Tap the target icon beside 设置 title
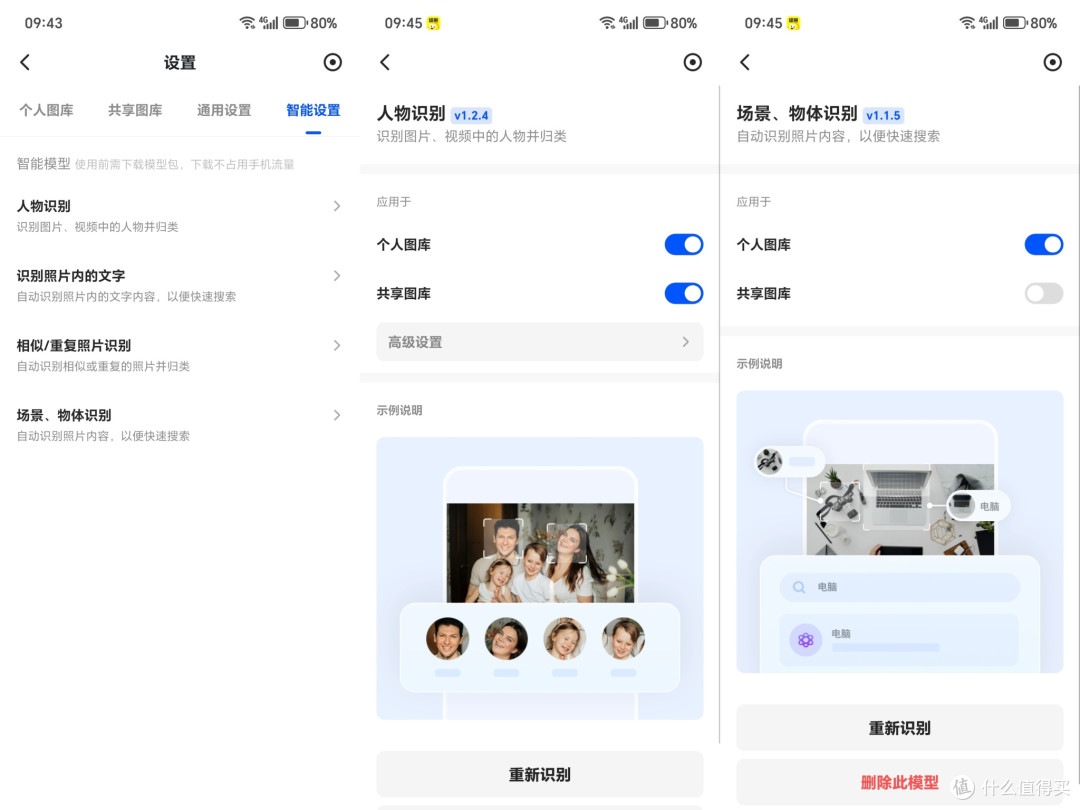The height and width of the screenshot is (810, 1080). tap(333, 63)
